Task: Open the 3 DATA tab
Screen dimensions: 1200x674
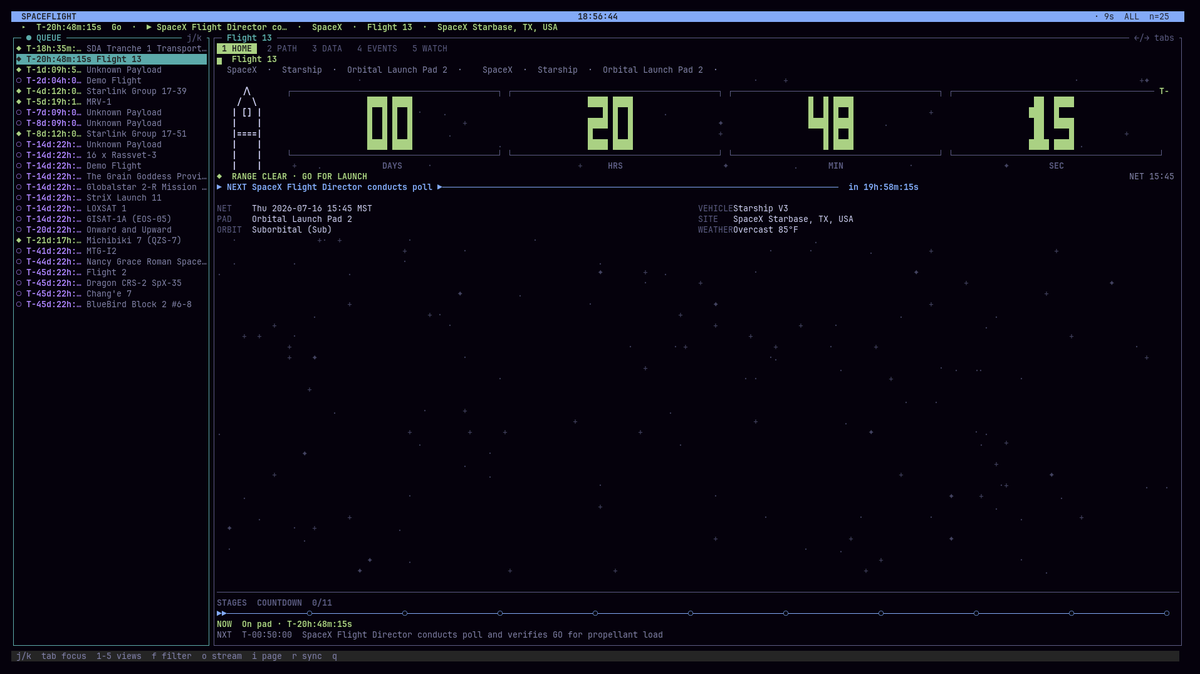Action: pos(327,48)
